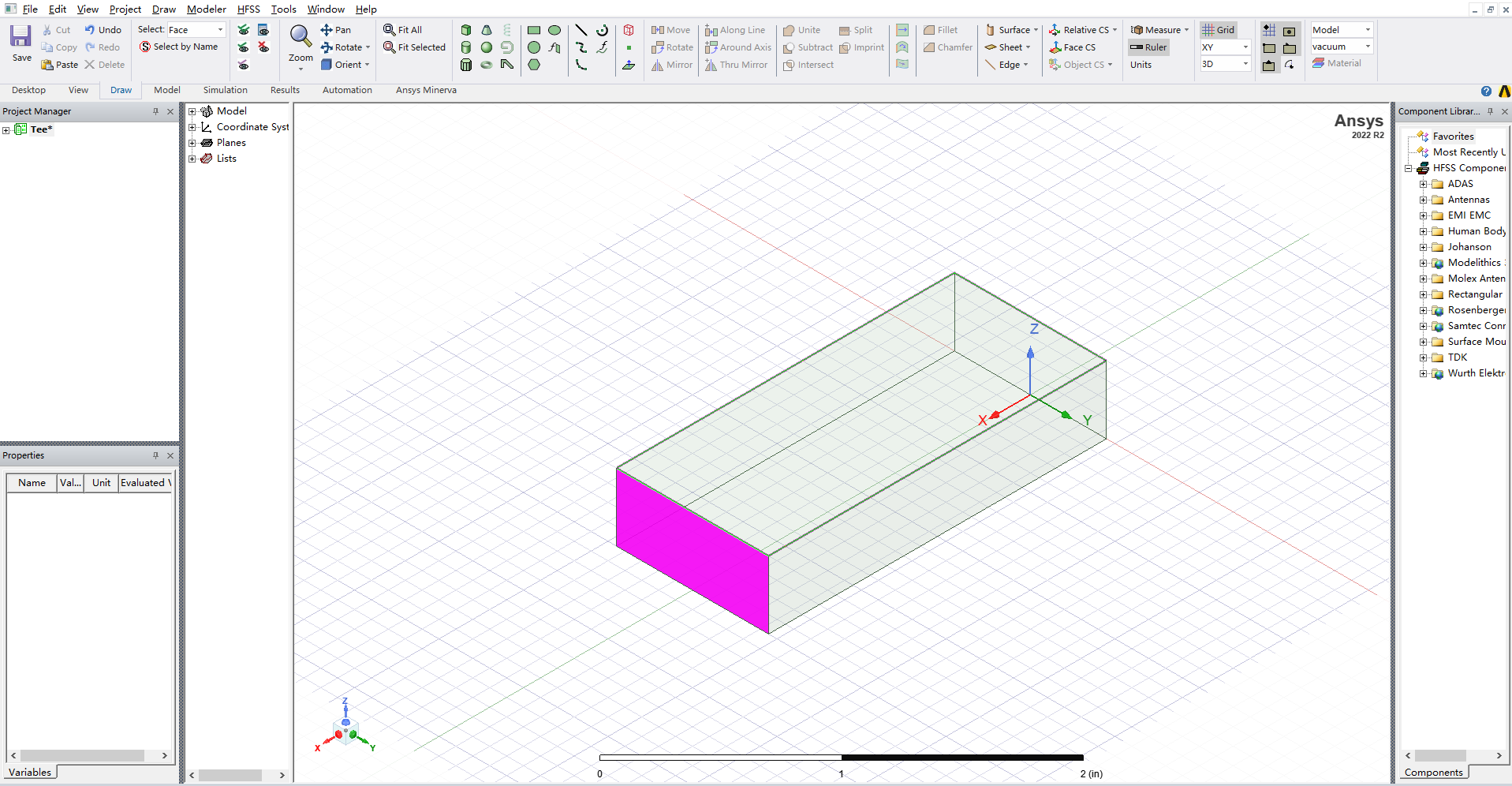The width and height of the screenshot is (1512, 786).
Task: Click the Paste button
Action: click(x=60, y=65)
